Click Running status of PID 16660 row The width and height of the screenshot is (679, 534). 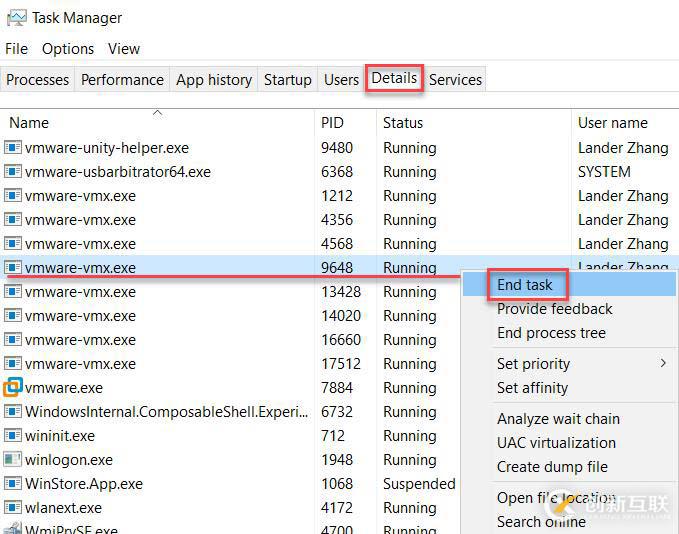tap(410, 340)
